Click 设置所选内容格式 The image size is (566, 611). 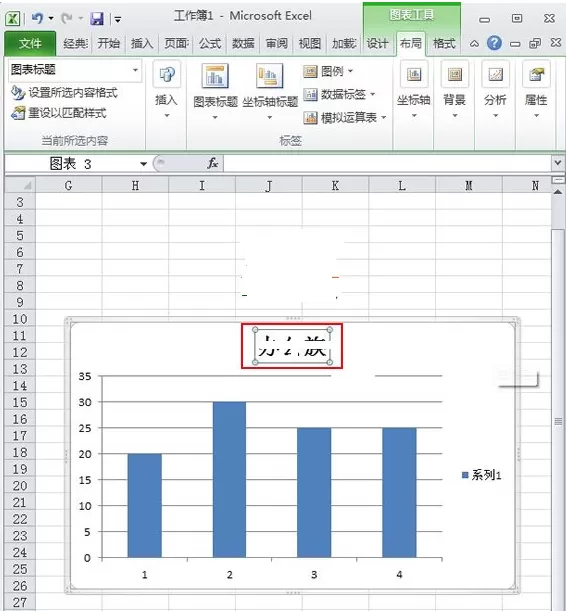pyautogui.click(x=64, y=93)
